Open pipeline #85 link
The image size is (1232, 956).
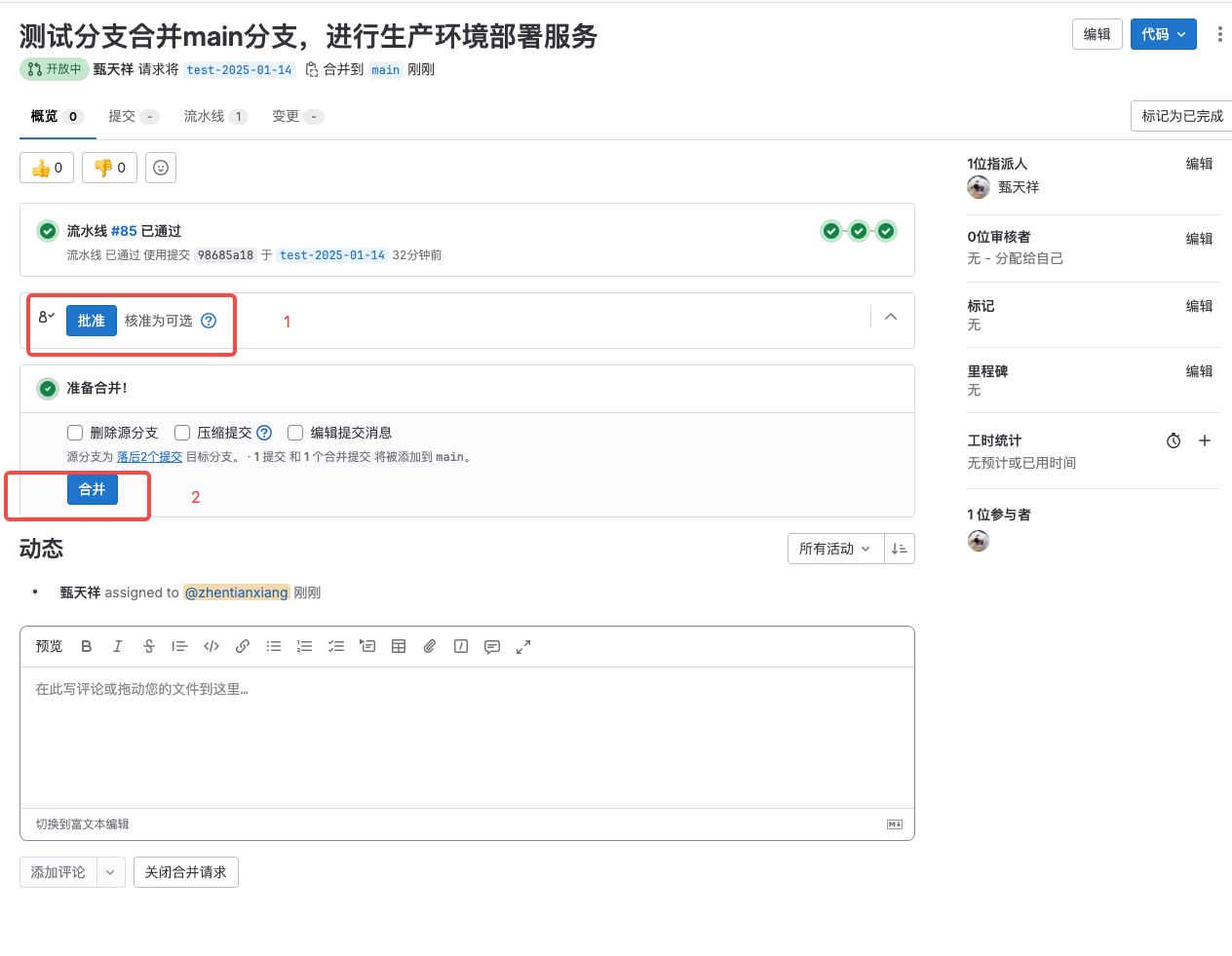pyautogui.click(x=124, y=231)
